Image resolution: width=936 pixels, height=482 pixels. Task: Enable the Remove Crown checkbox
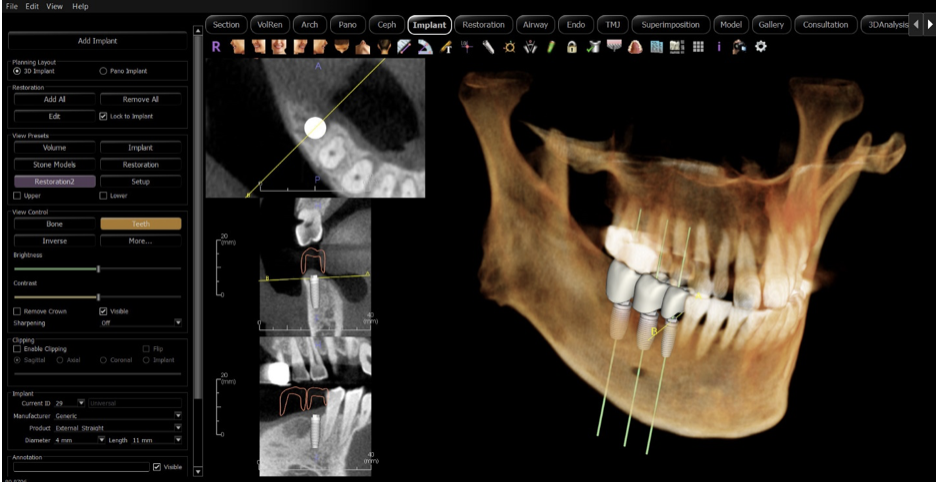17,311
